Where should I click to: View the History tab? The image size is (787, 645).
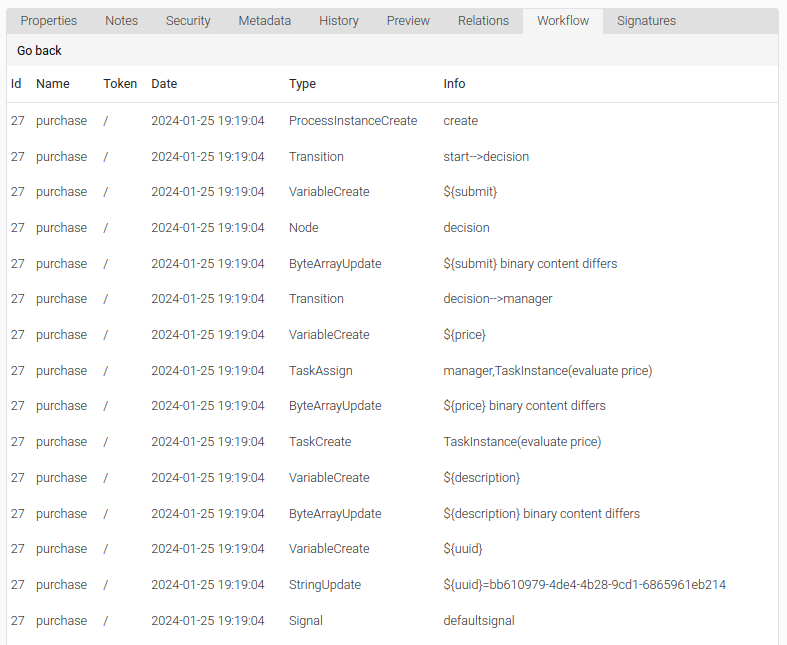pyautogui.click(x=339, y=21)
